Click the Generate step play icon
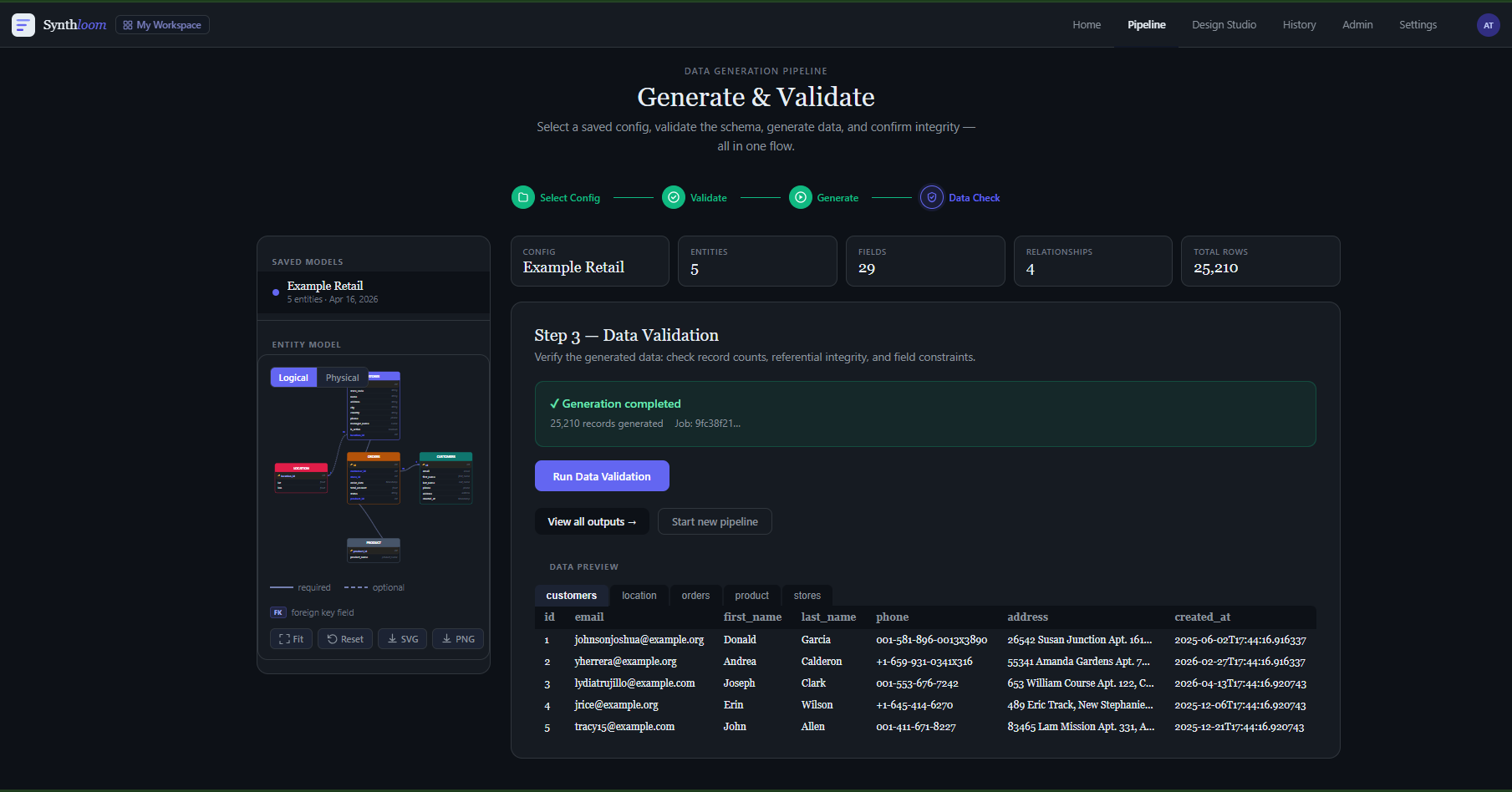Screen dimensions: 1512x792 (801, 198)
